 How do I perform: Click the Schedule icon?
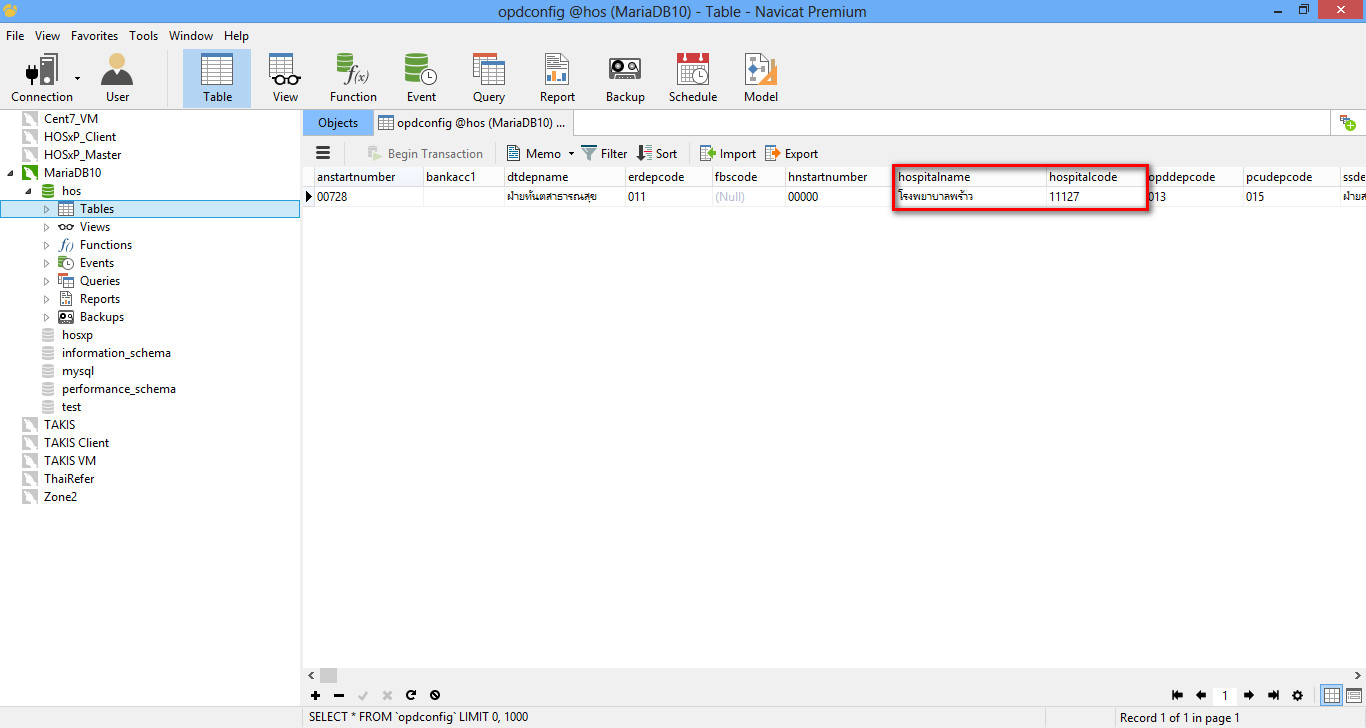pyautogui.click(x=692, y=75)
